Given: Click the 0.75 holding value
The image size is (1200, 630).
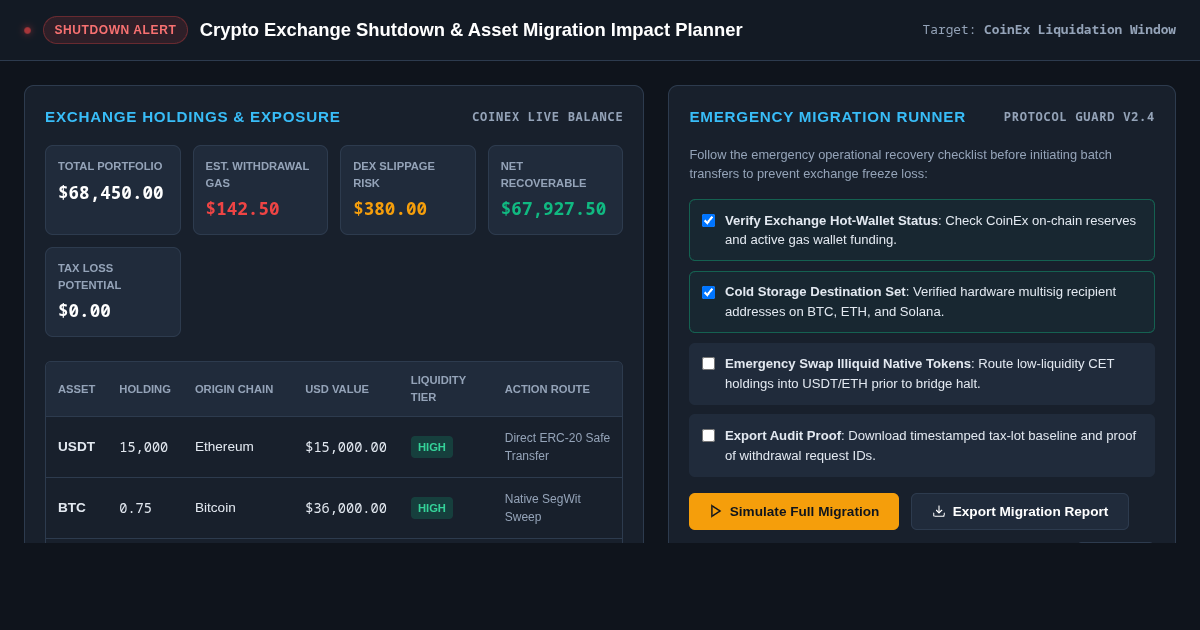Looking at the screenshot, I should 136,508.
